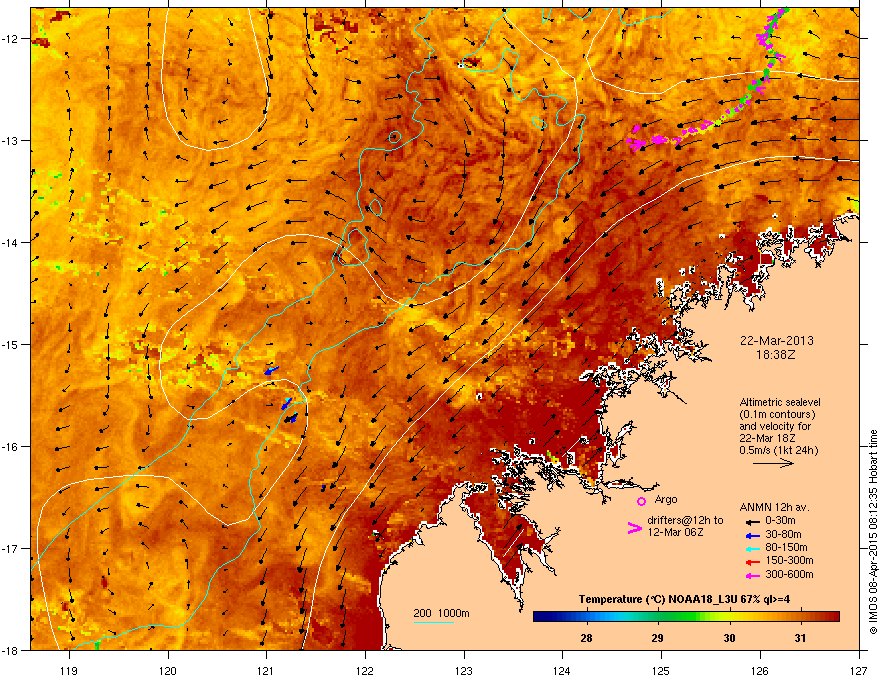Click the date text 22-Mar-2013
The image size is (880, 680).
pos(776,341)
